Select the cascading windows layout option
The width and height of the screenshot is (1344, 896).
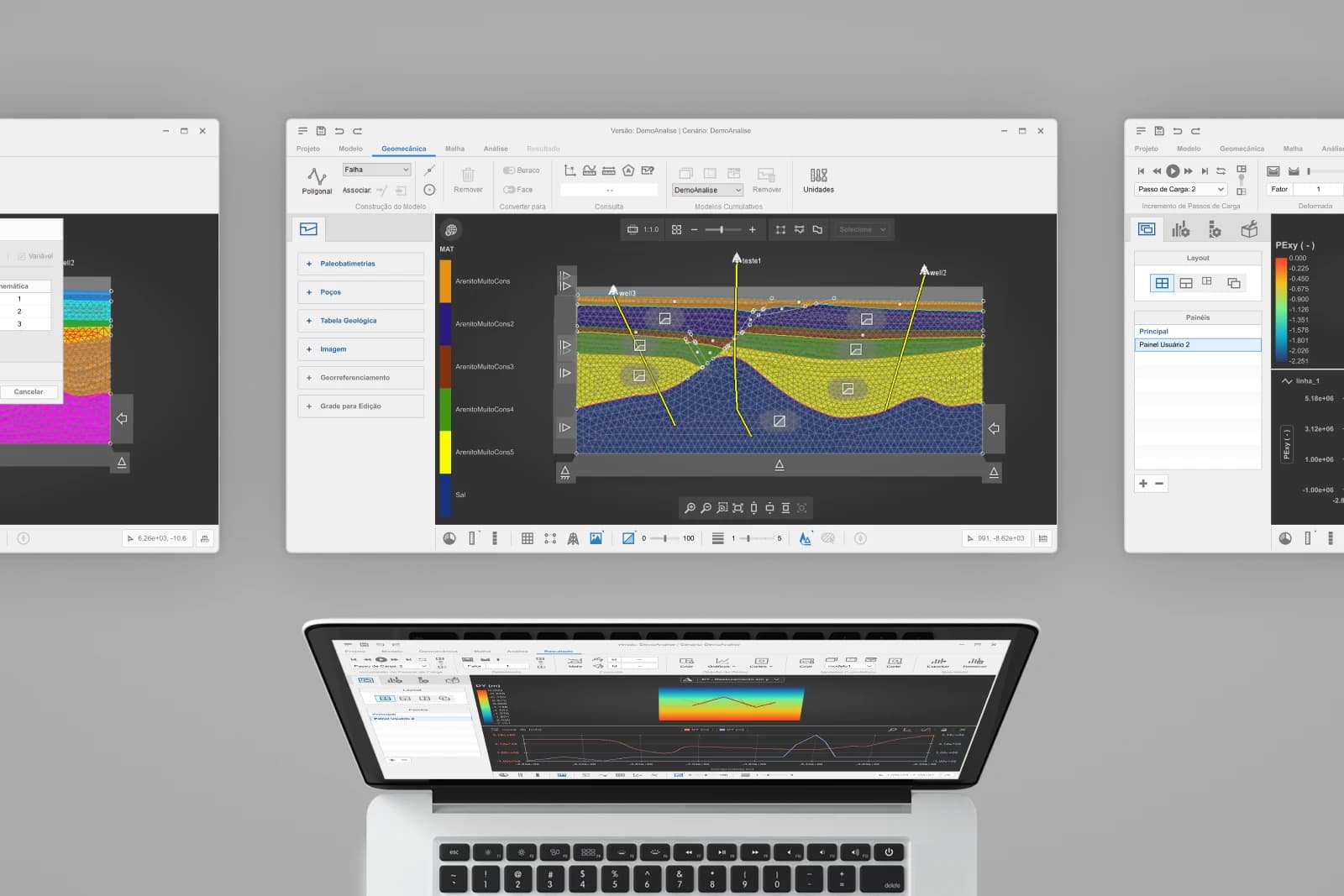(1234, 283)
